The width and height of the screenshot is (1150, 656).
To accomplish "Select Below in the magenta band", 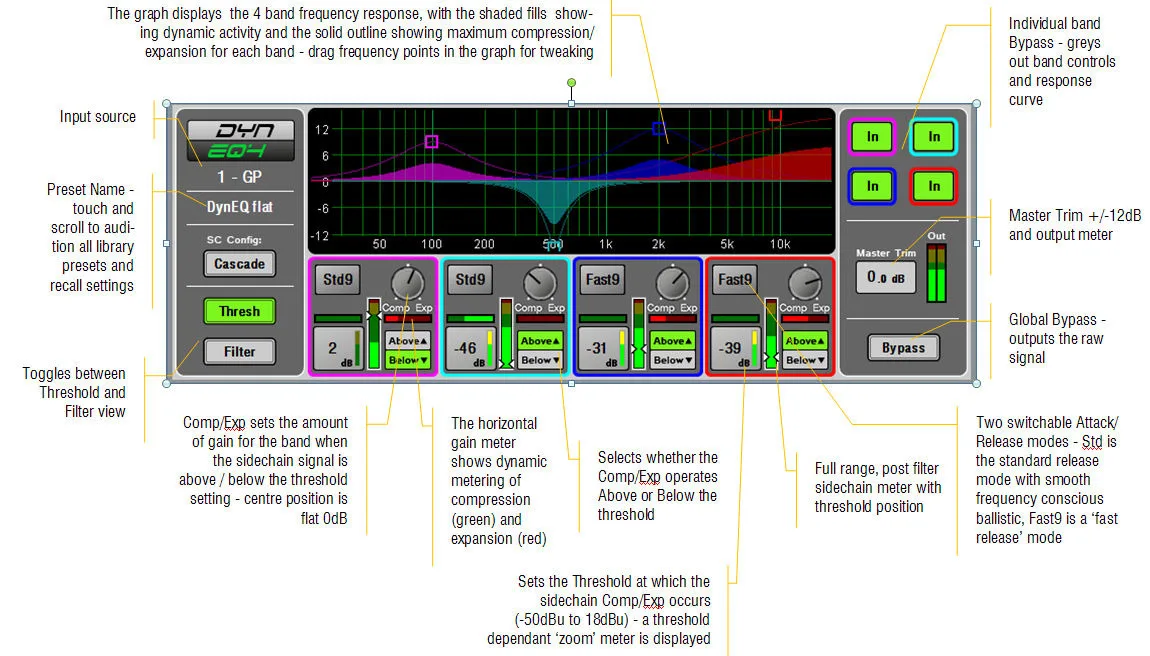I will [408, 360].
